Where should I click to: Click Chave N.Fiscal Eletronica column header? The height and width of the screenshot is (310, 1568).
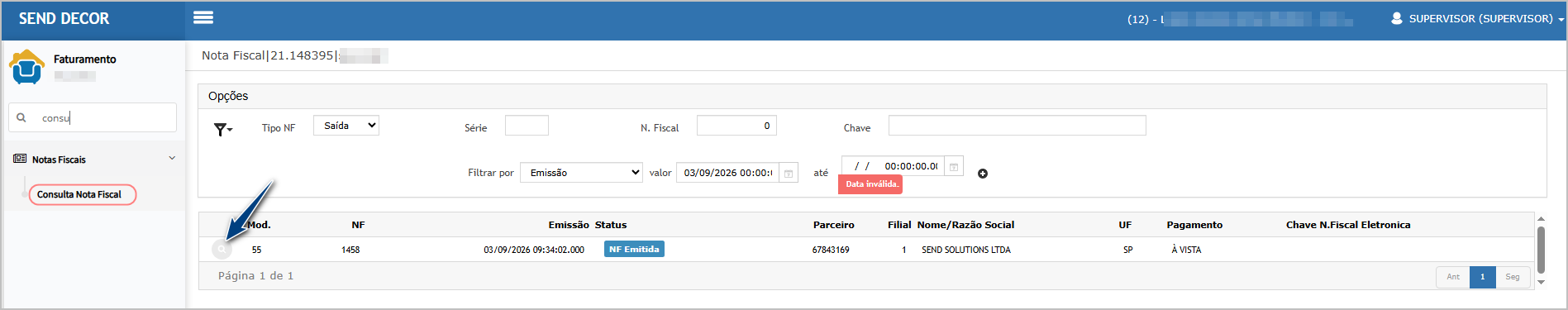click(1348, 225)
